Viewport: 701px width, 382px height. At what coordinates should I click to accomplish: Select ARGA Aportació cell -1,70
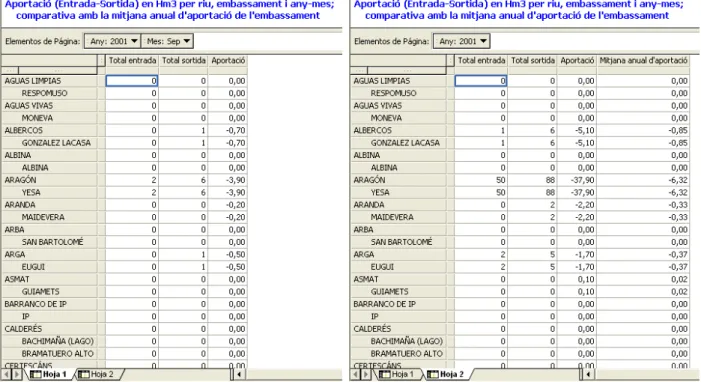pos(577,255)
